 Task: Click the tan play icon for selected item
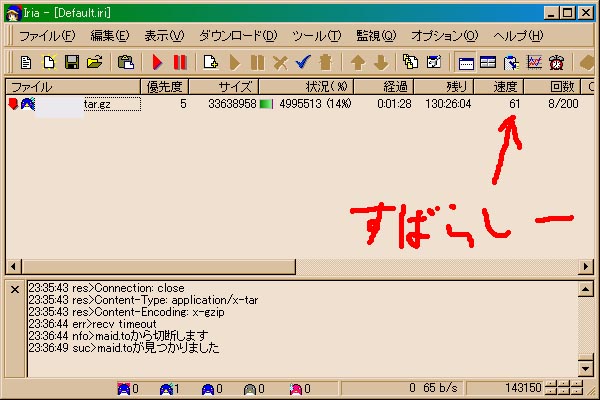(235, 62)
